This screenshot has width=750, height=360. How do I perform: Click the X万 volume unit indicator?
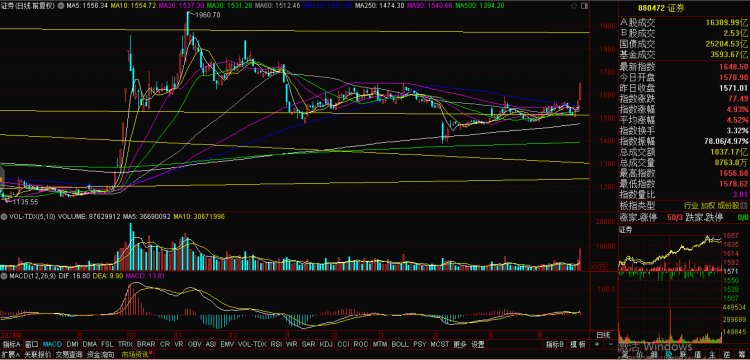pos(597,266)
